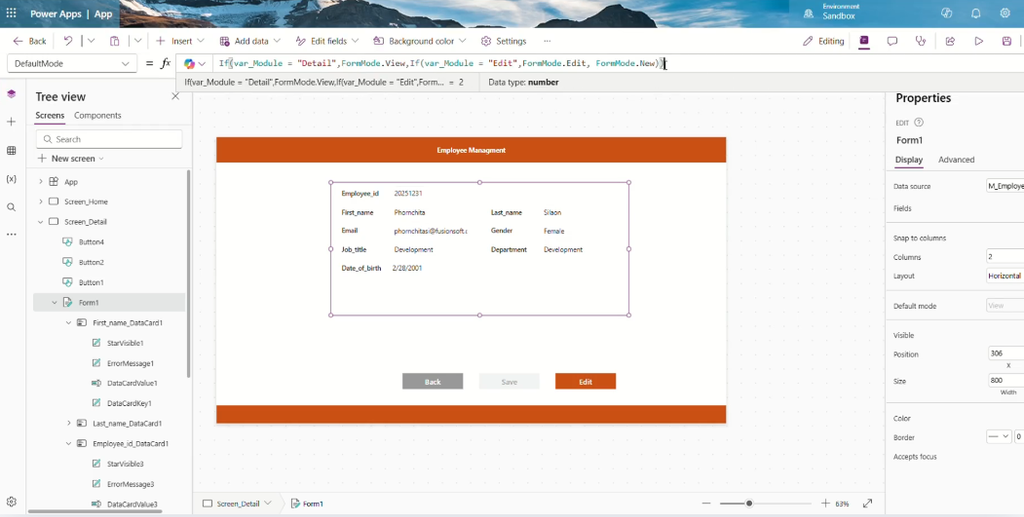Open the Copilot panel icon

pyautogui.click(x=864, y=40)
